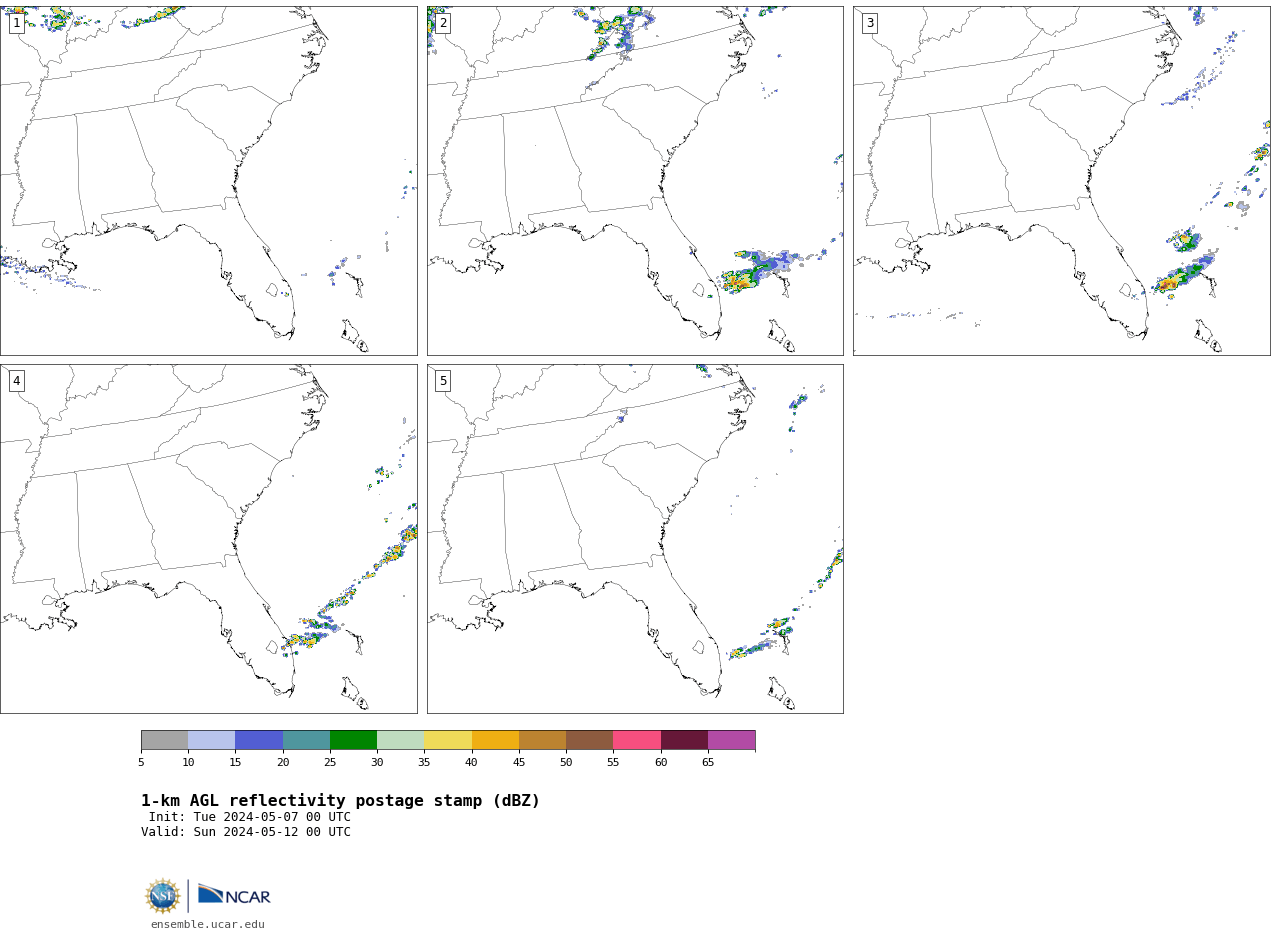Click the NCAR logo
This screenshot has height=936, width=1280.
234,895
